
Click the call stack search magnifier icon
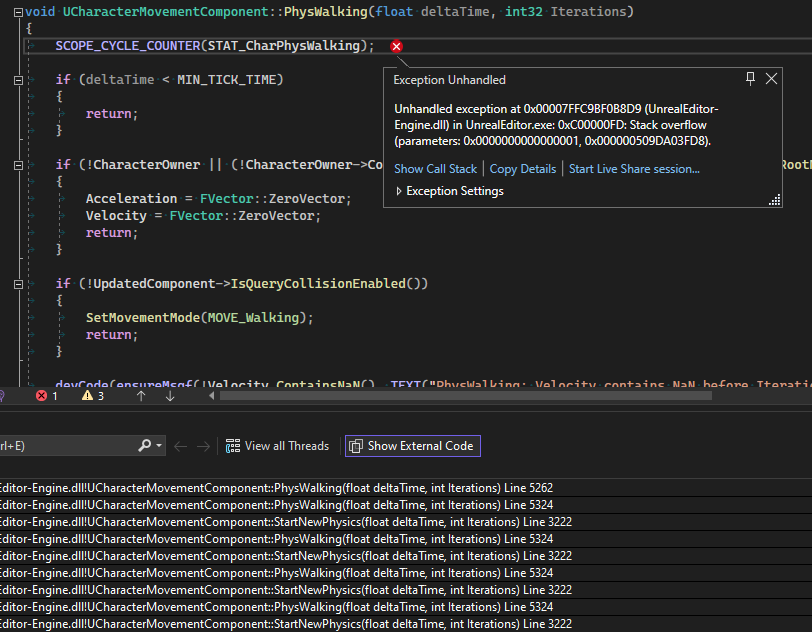click(x=145, y=446)
